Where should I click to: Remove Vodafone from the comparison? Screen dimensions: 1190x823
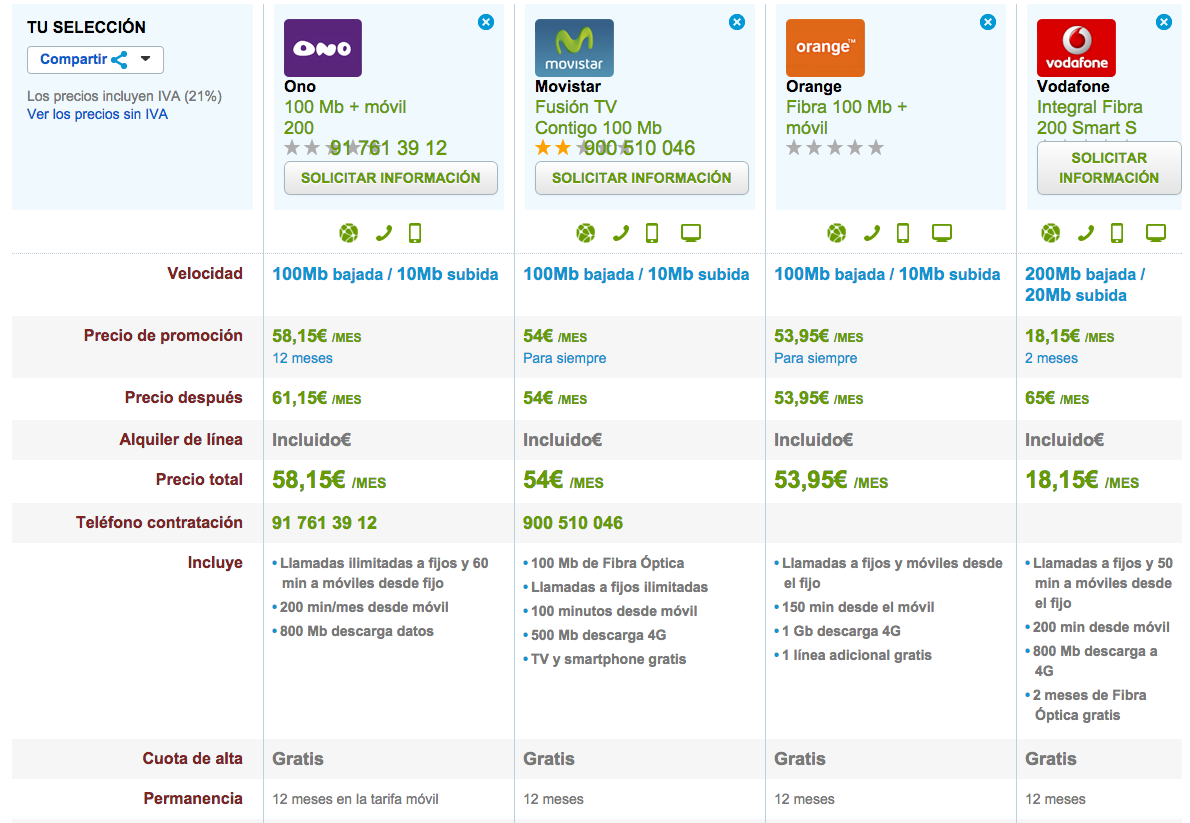[x=1163, y=22]
